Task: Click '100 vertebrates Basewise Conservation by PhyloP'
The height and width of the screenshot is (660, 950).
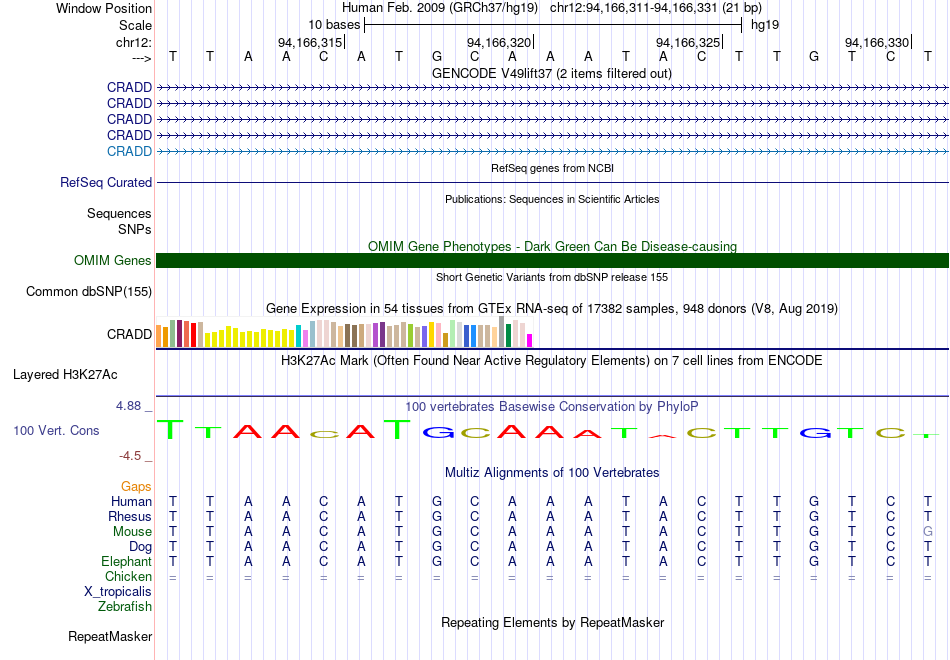Action: tap(552, 407)
